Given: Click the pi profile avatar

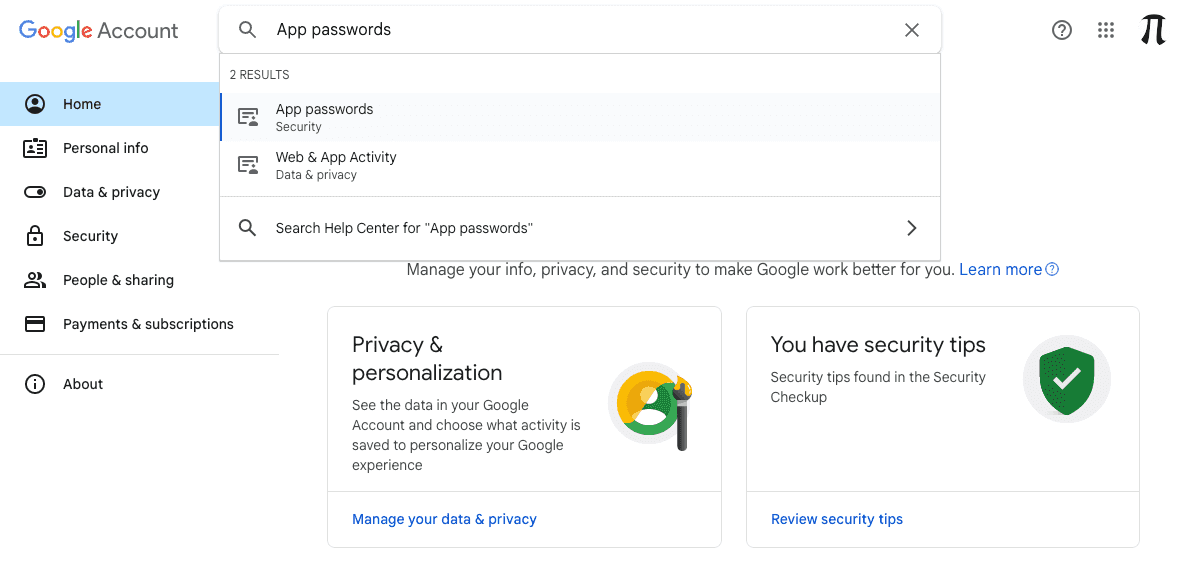Looking at the screenshot, I should click(1153, 30).
